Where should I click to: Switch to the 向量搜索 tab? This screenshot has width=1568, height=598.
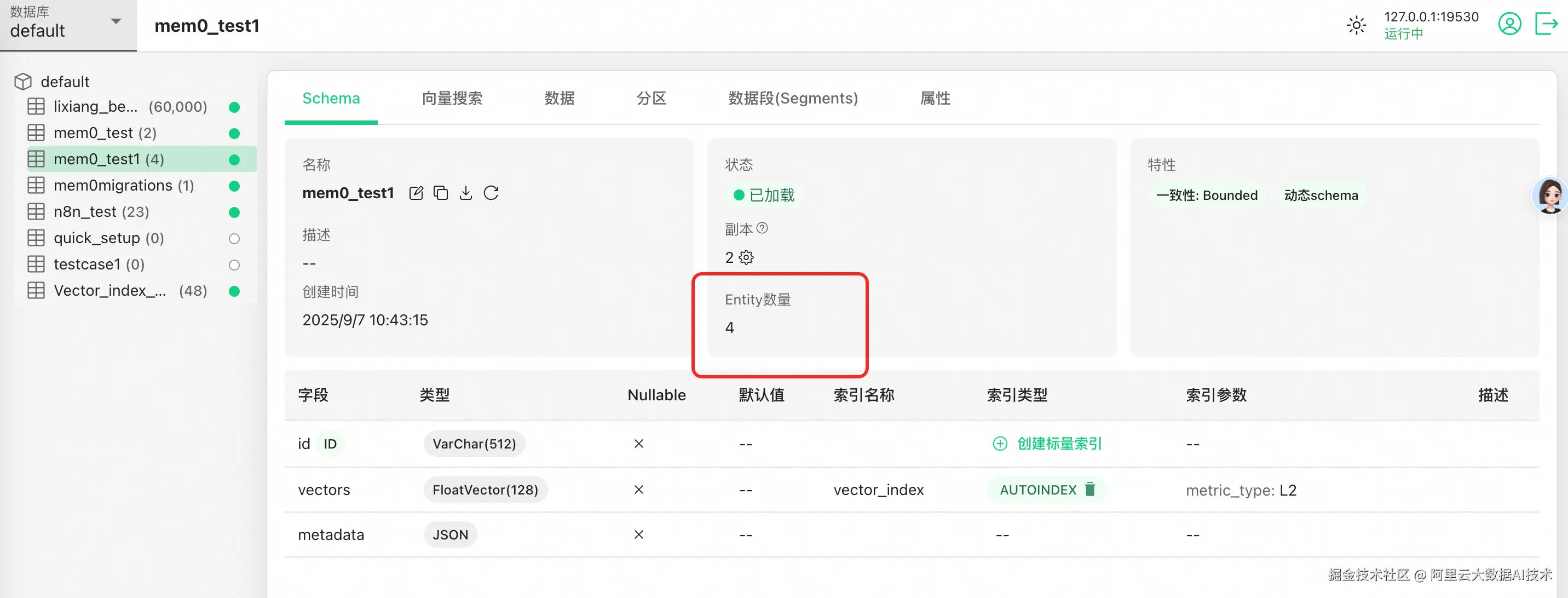(x=452, y=99)
